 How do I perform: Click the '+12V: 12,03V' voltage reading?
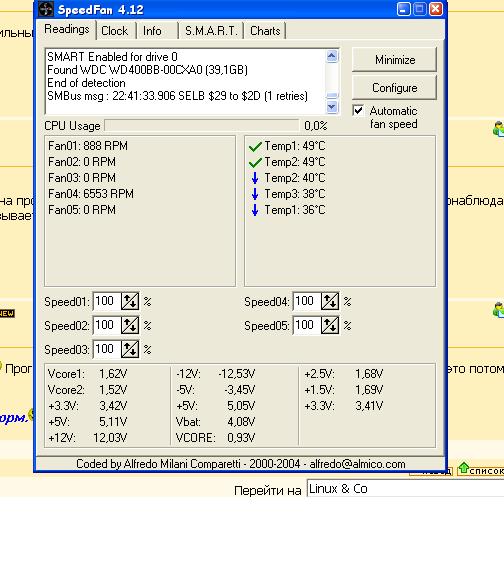(87, 438)
